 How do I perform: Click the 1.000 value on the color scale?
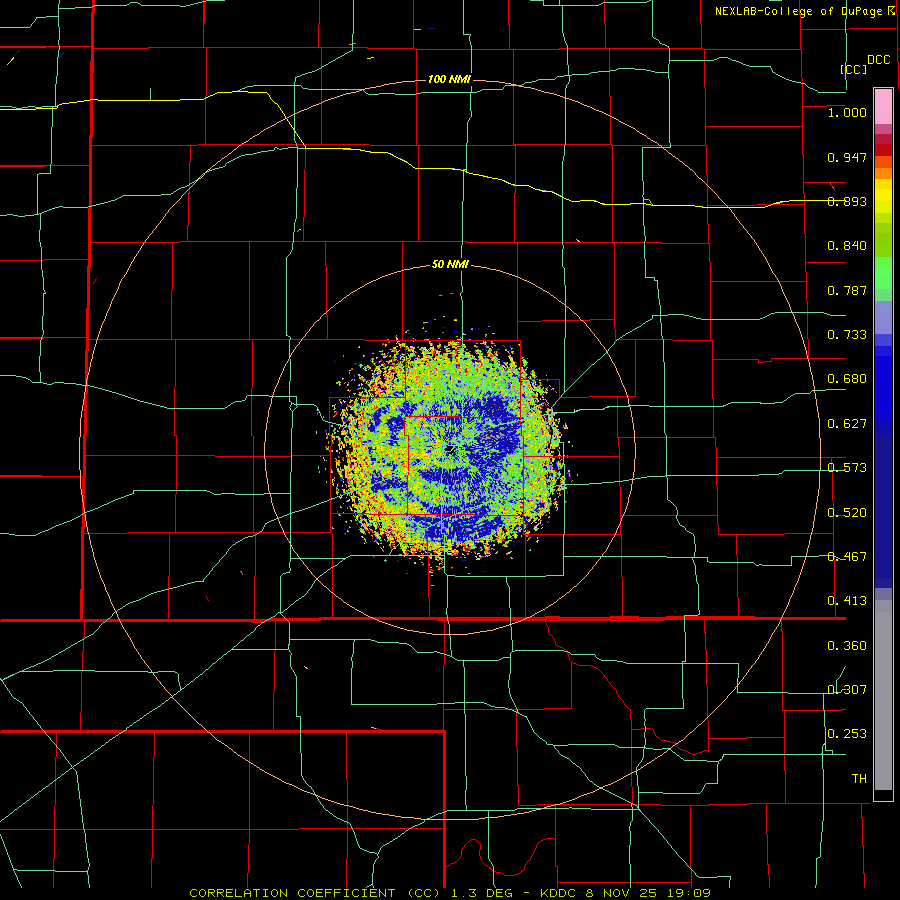click(x=847, y=112)
